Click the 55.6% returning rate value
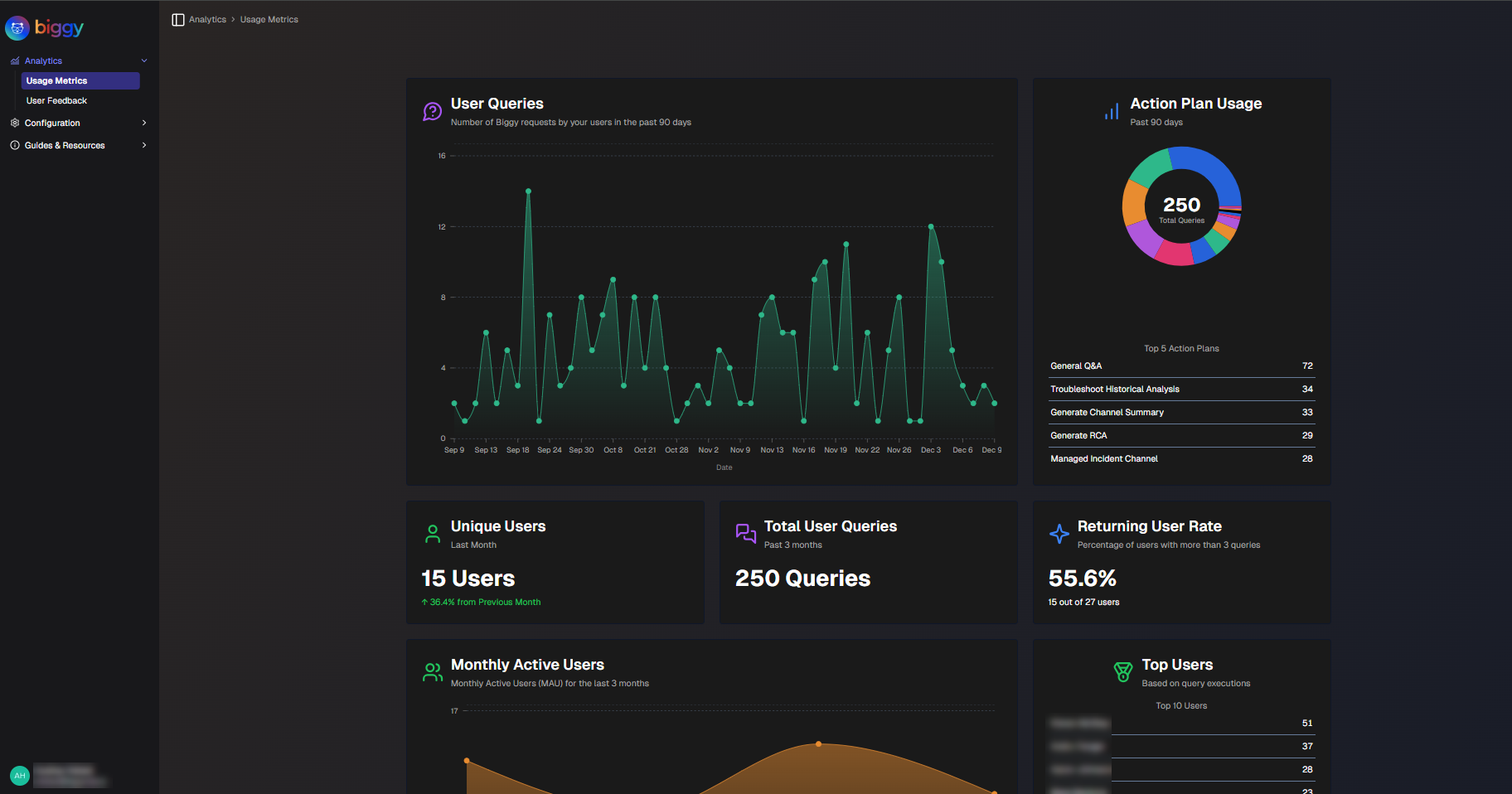The image size is (1512, 794). coord(1082,579)
